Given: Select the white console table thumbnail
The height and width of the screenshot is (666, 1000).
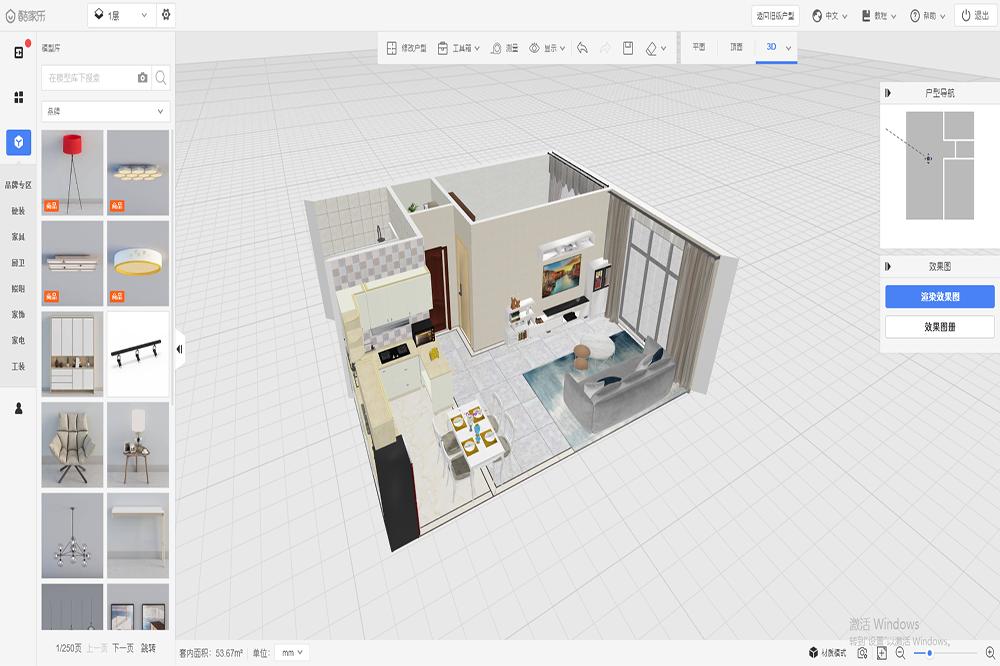Looking at the screenshot, I should [x=138, y=535].
